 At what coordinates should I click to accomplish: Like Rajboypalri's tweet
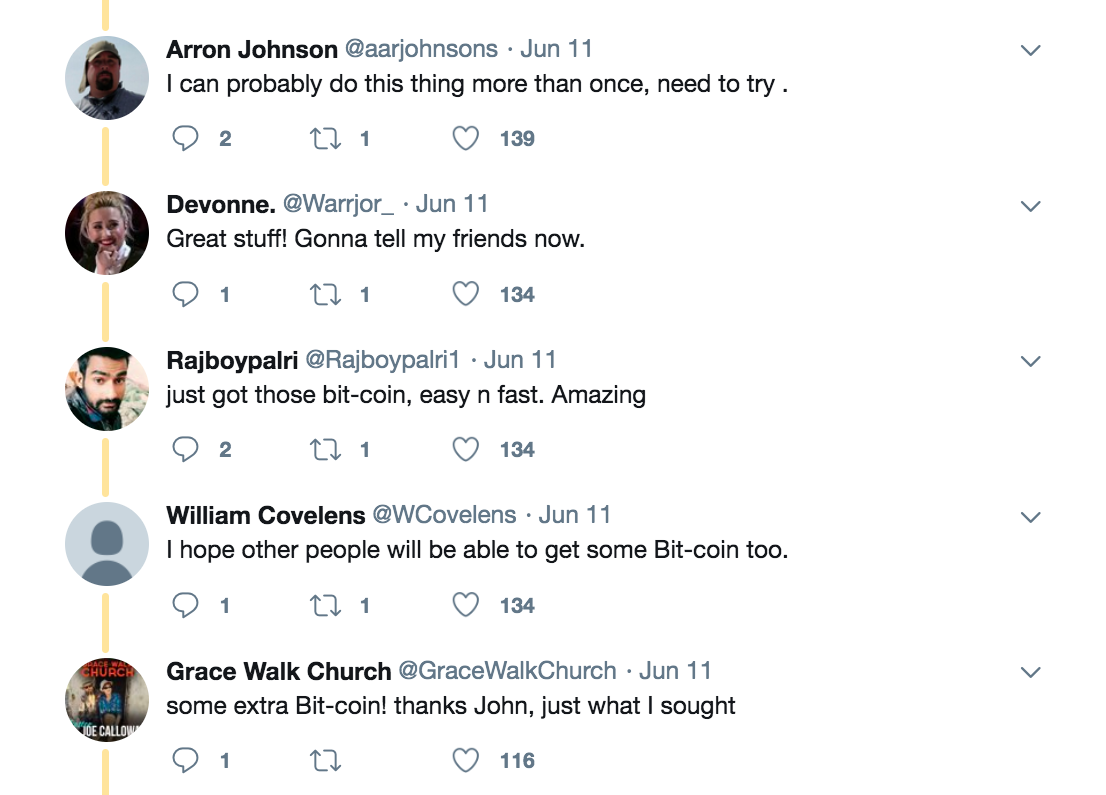466,449
